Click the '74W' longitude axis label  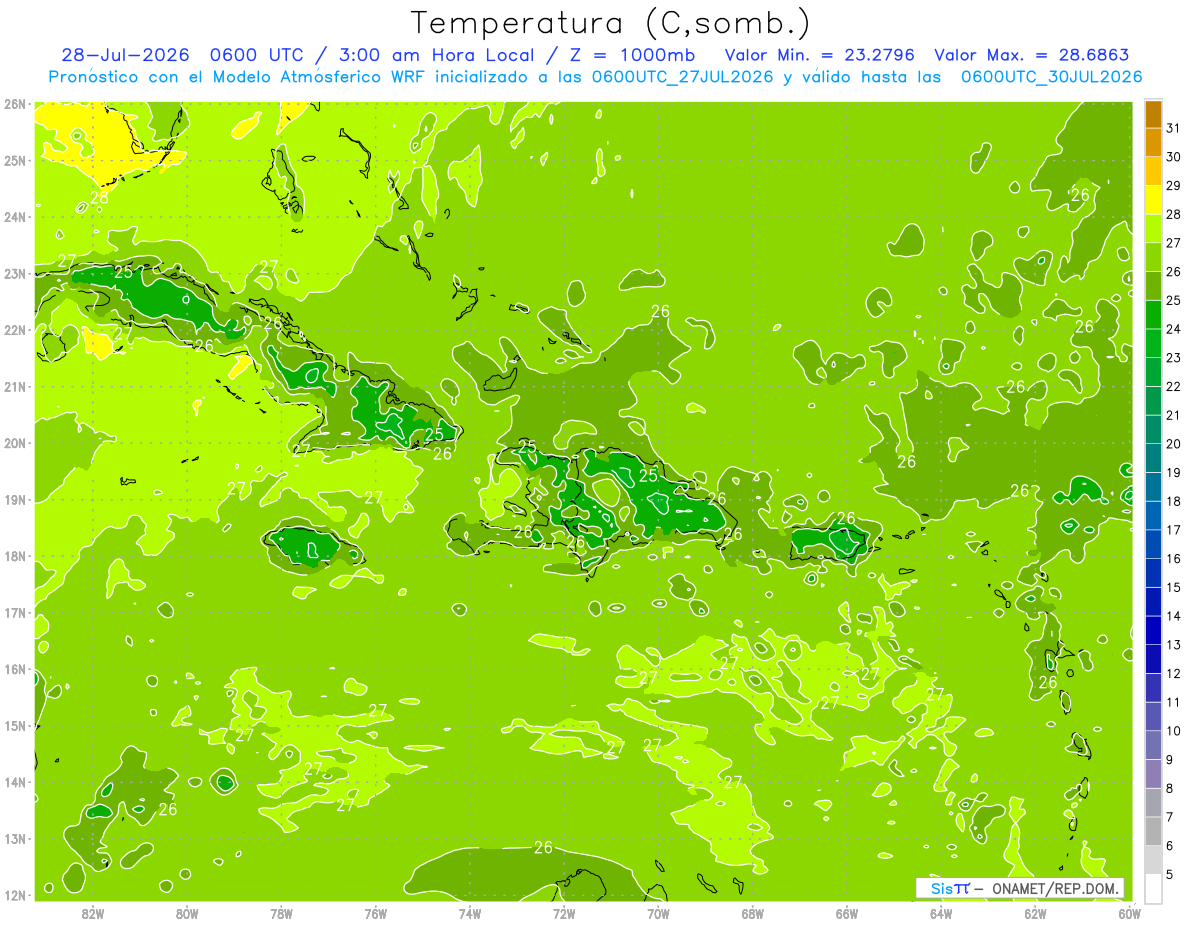[x=470, y=912]
